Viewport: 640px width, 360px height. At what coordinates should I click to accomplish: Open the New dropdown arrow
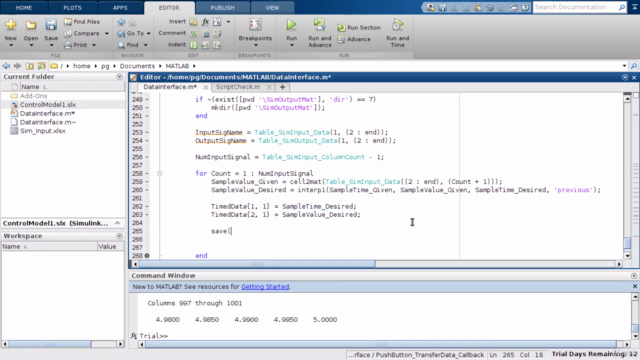(x=11, y=45)
